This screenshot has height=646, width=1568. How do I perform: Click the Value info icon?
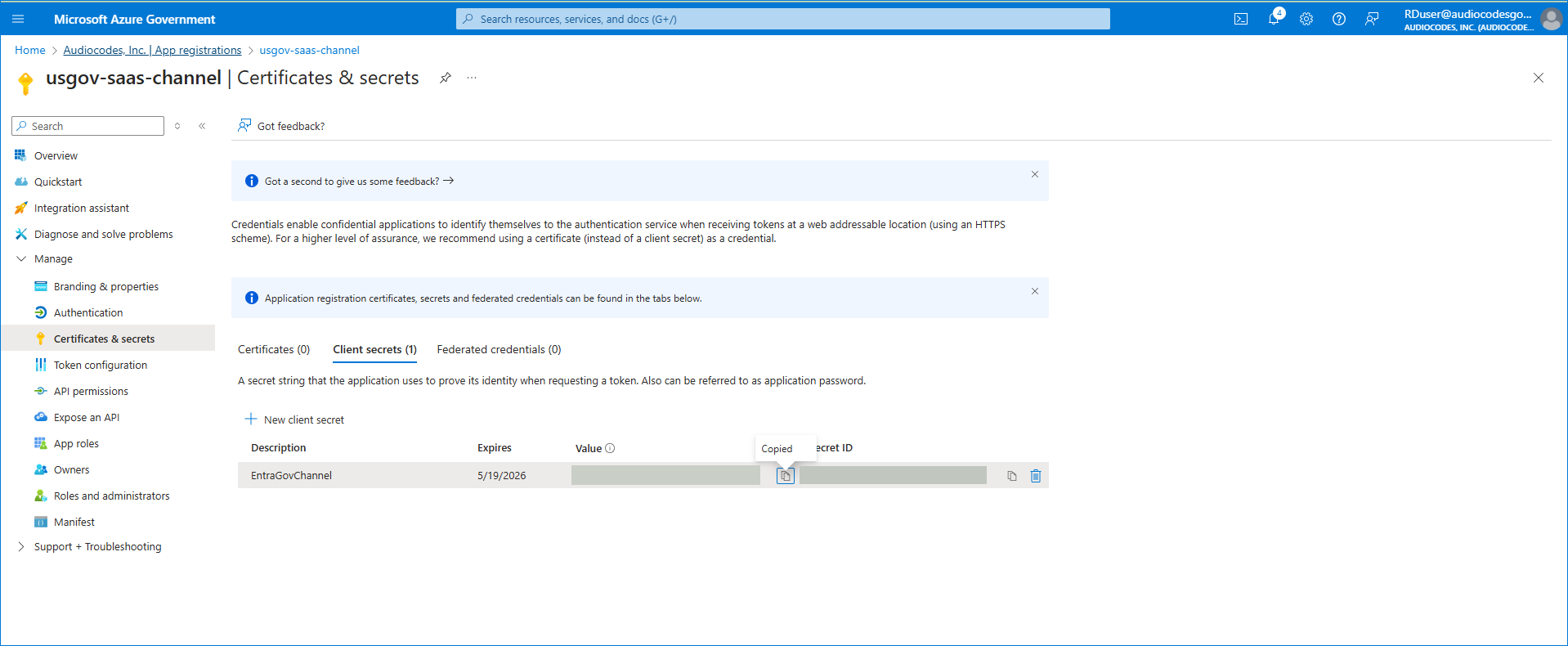(x=610, y=448)
